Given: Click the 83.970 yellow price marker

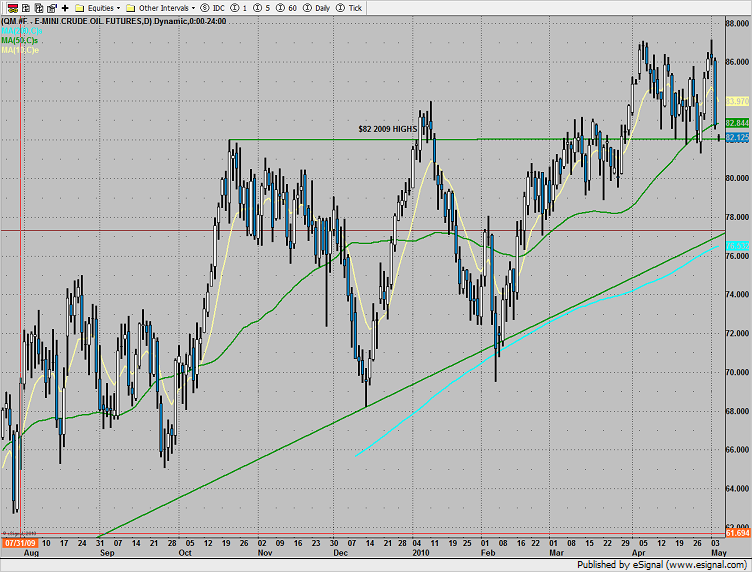Looking at the screenshot, I should (x=737, y=101).
